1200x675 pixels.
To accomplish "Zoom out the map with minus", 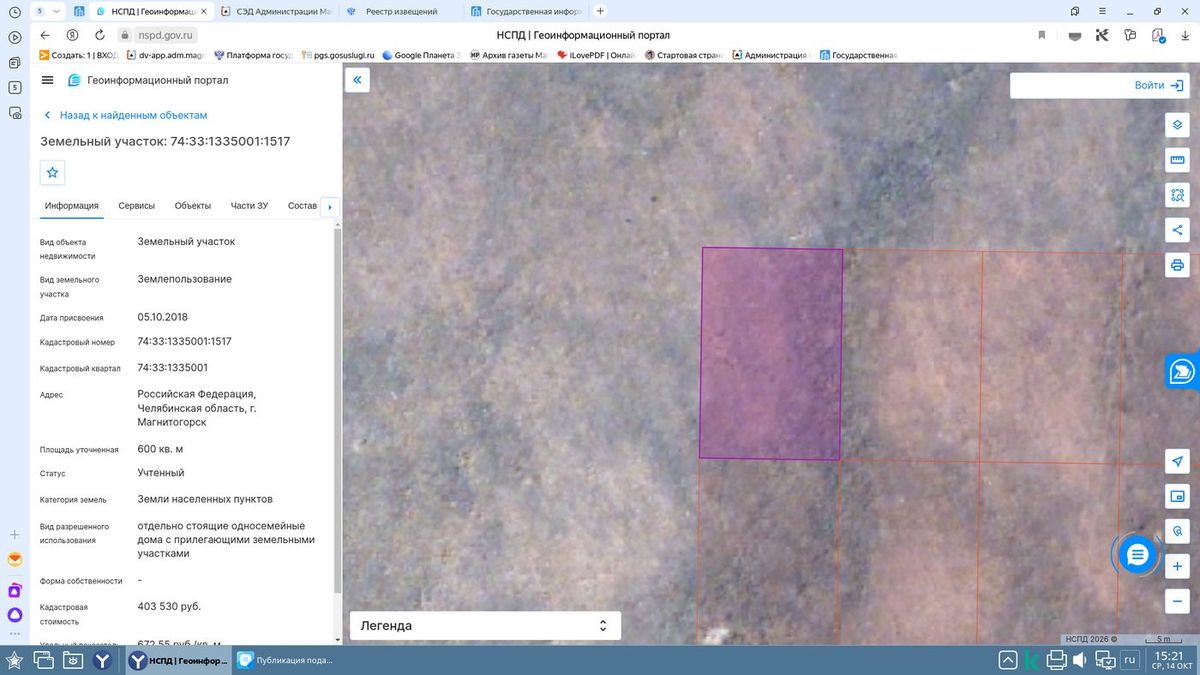I will (1177, 601).
